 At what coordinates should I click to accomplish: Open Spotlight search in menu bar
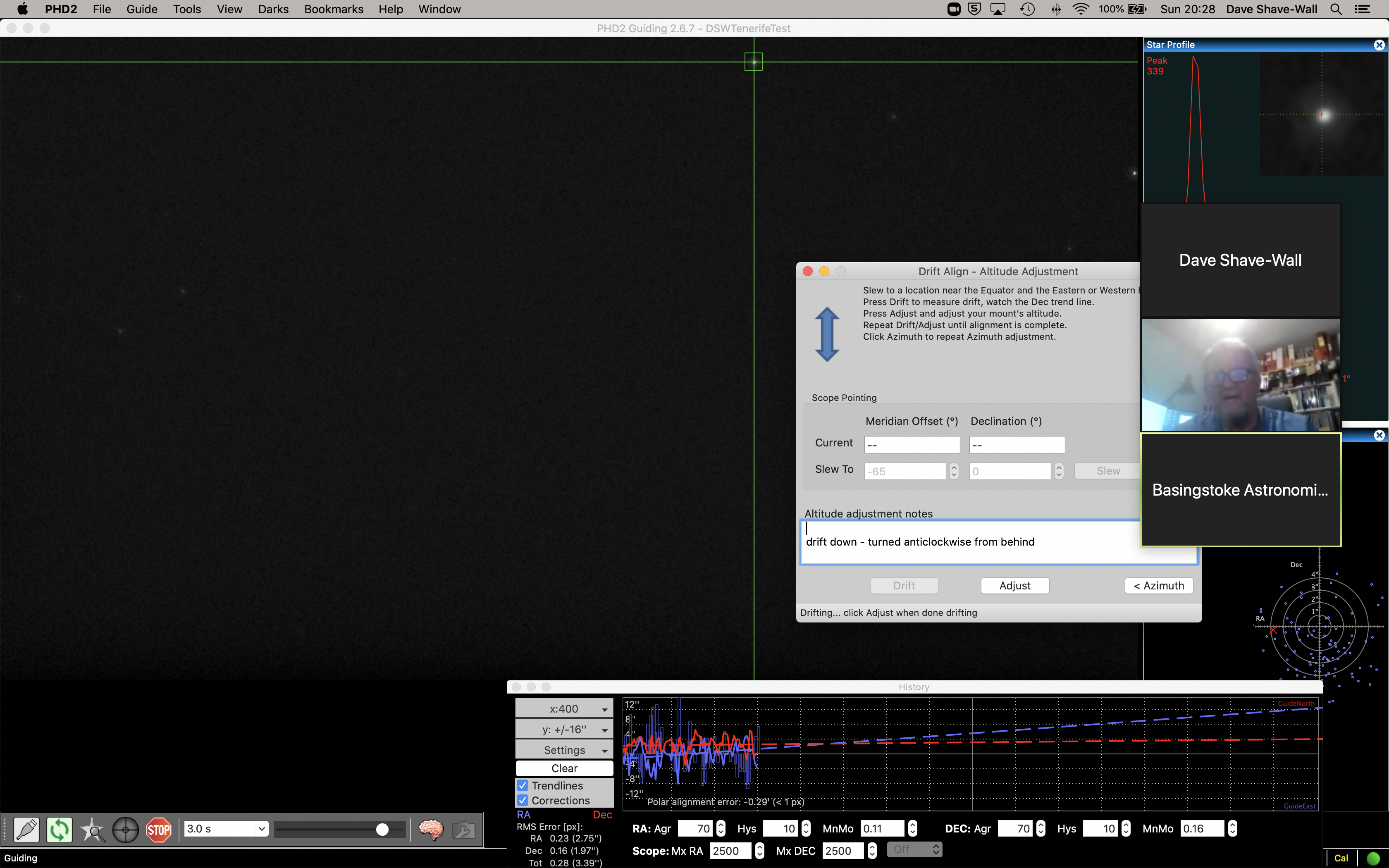pyautogui.click(x=1336, y=9)
